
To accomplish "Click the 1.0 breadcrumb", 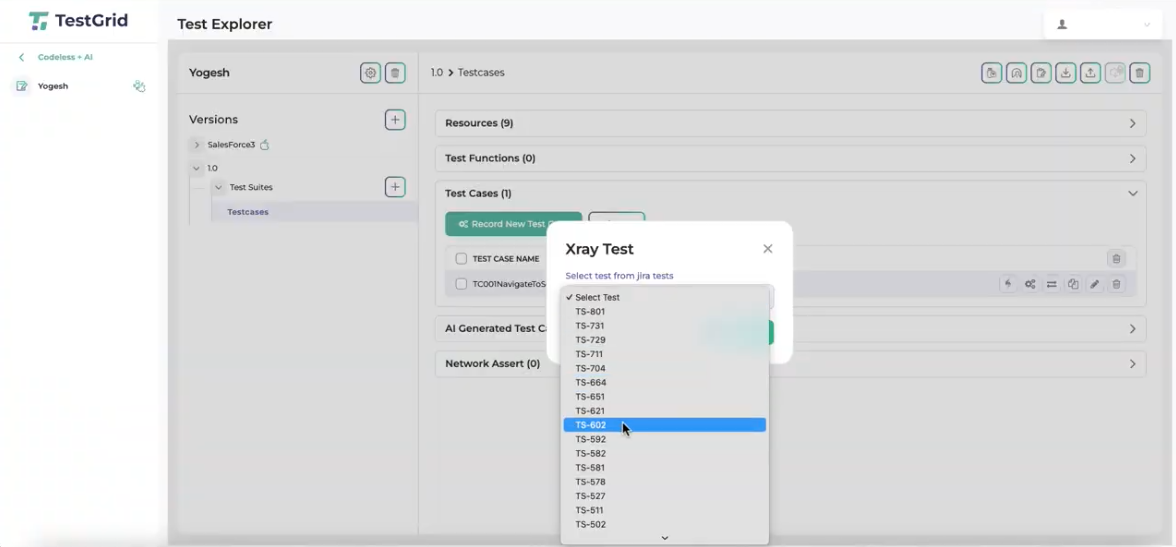I will click(x=436, y=73).
